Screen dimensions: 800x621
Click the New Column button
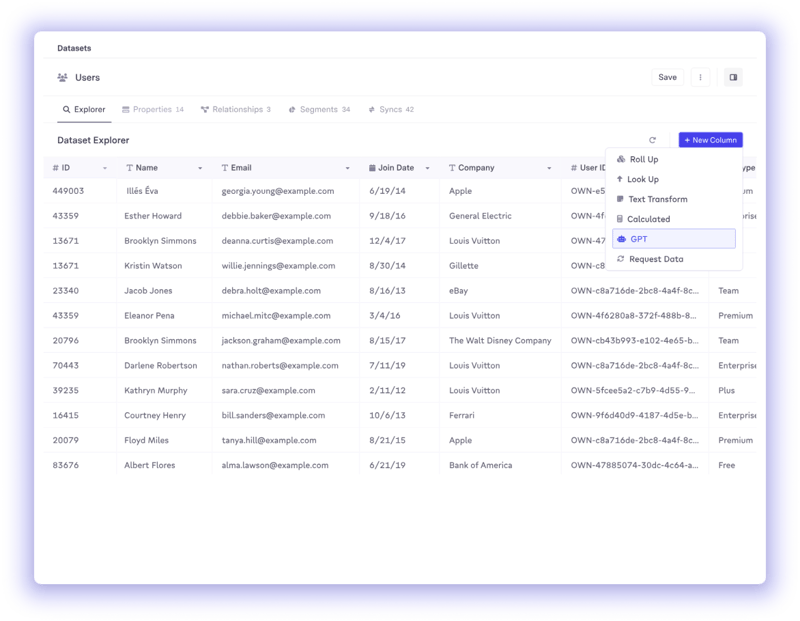coord(710,140)
